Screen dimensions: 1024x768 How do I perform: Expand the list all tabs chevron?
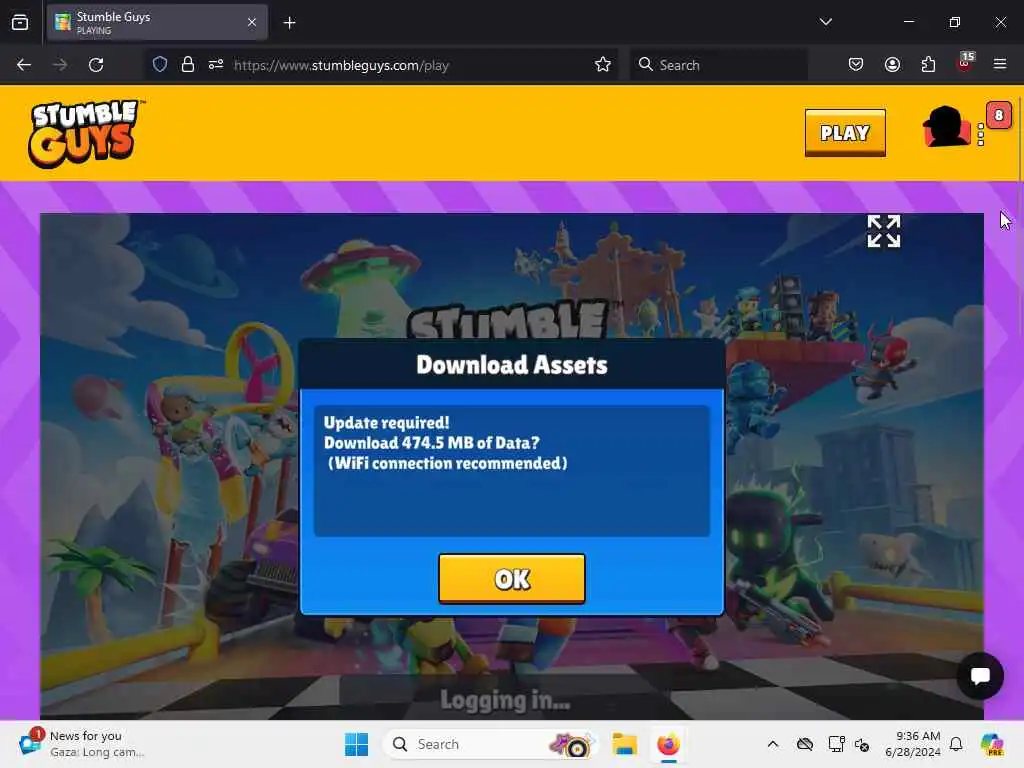click(825, 22)
